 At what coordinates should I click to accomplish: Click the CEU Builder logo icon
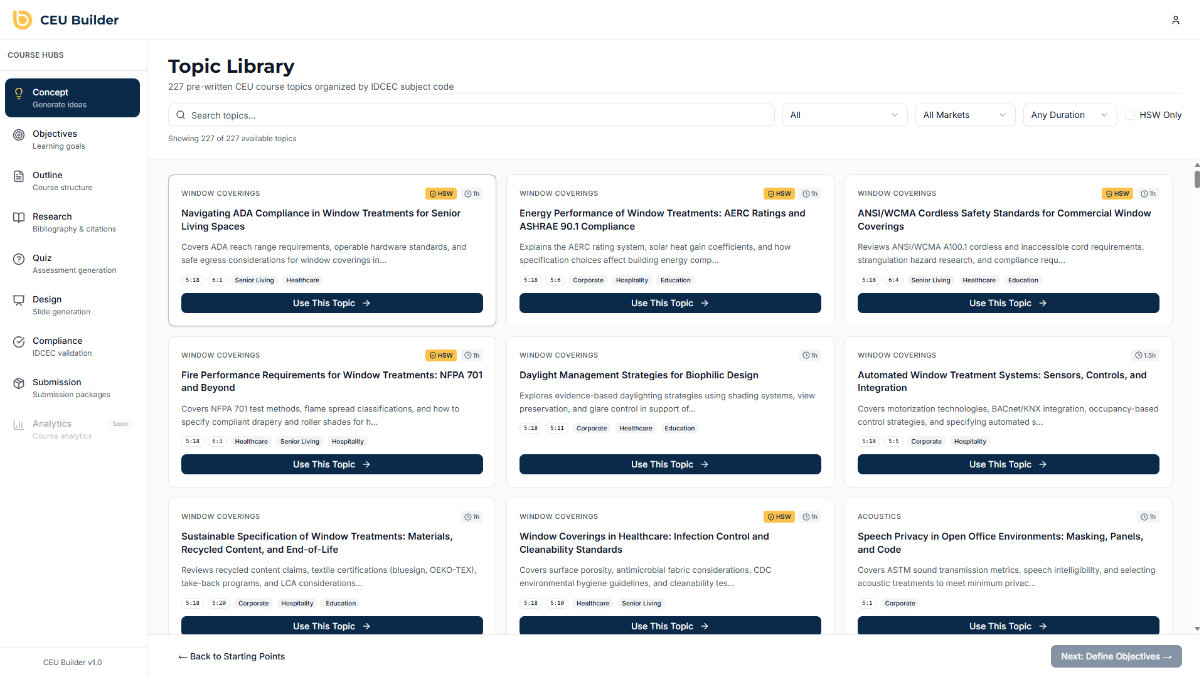click(21, 20)
